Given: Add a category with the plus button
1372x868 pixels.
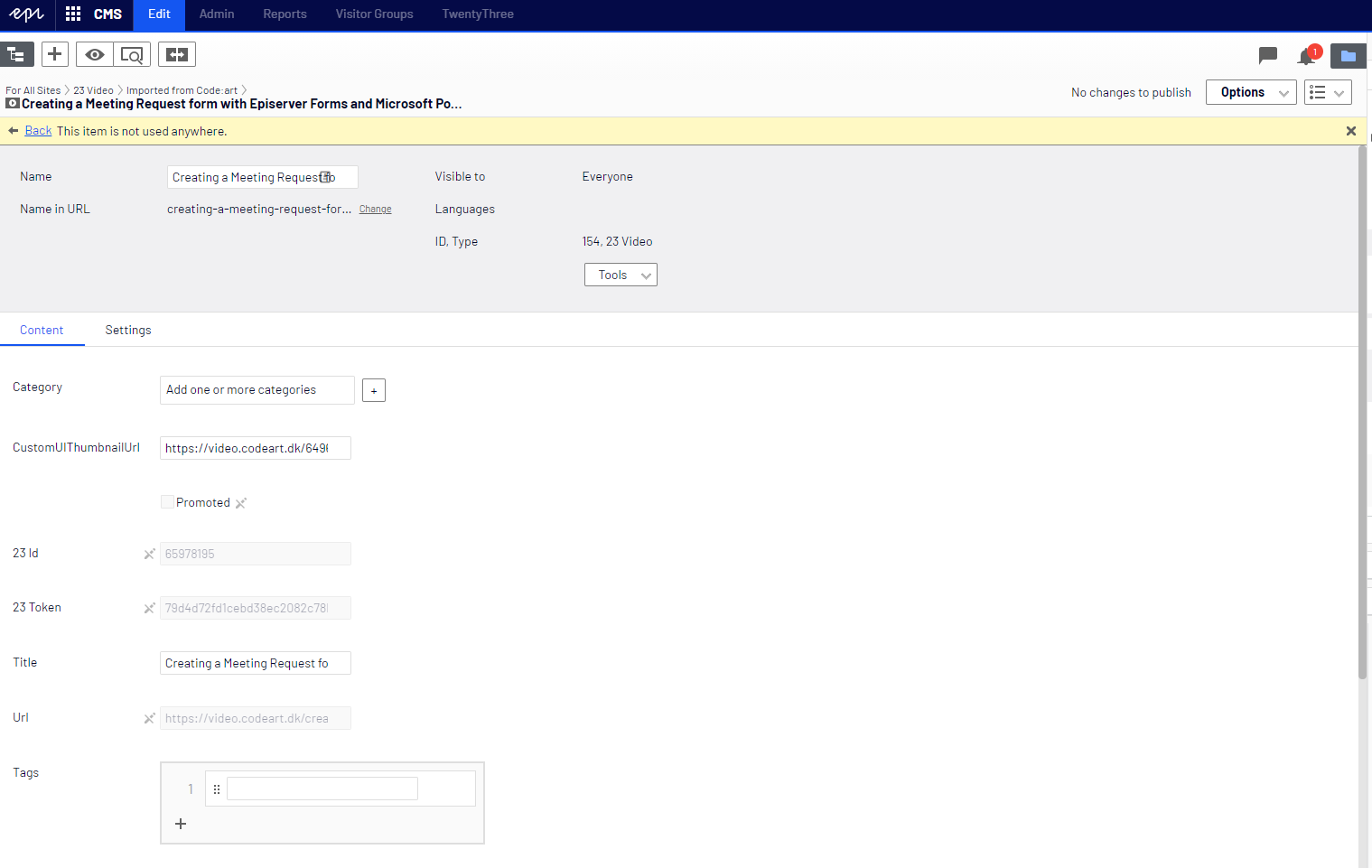Looking at the screenshot, I should point(374,390).
